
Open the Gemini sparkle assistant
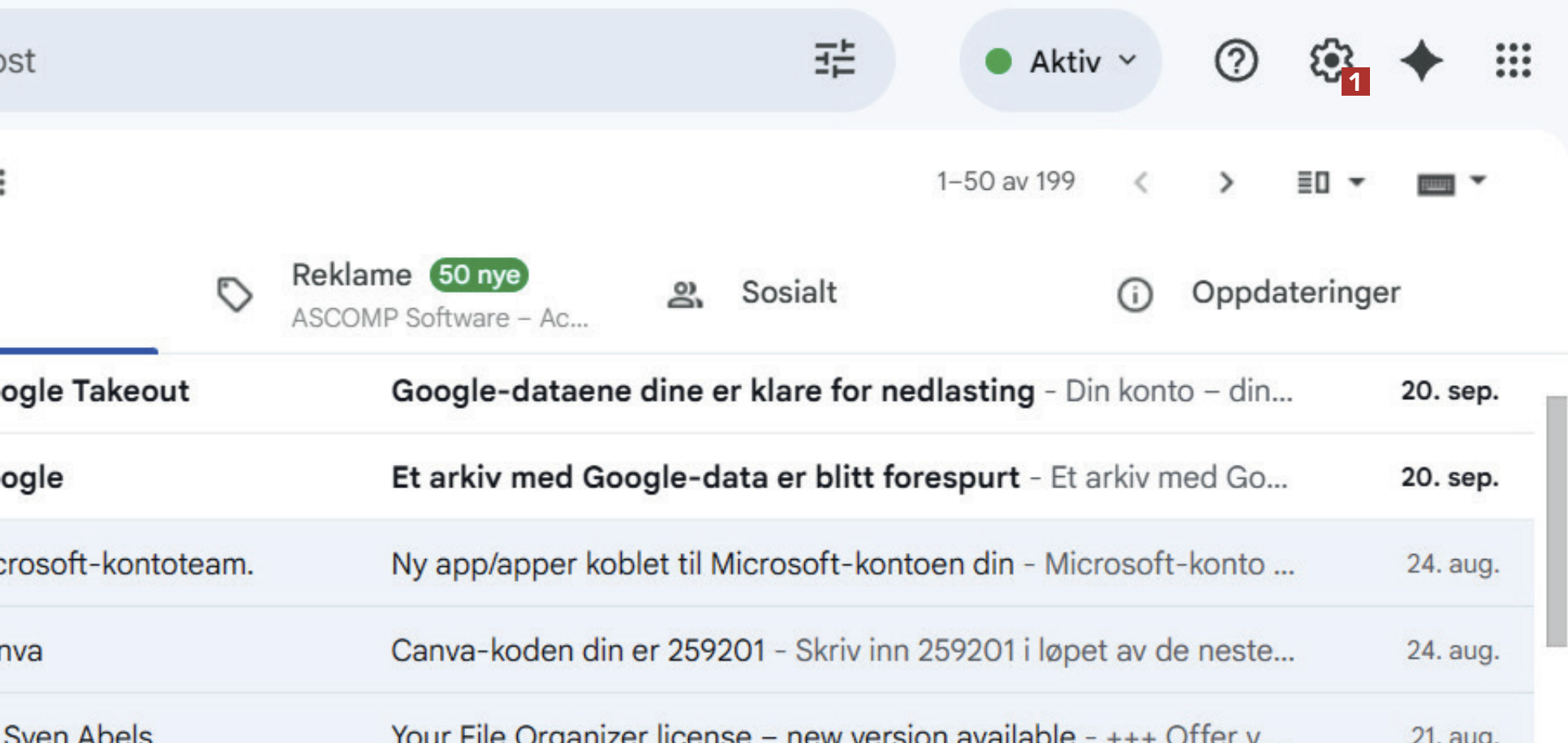coord(1422,61)
